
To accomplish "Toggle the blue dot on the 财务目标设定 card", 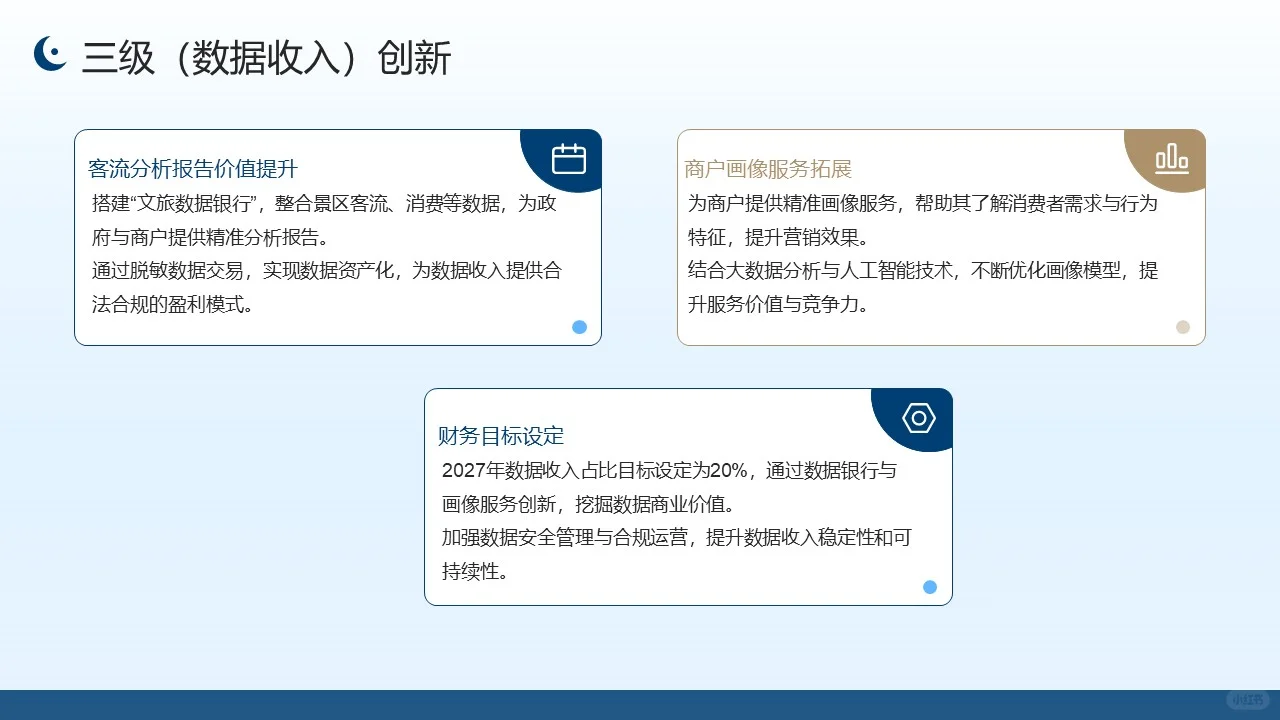I will tap(929, 587).
